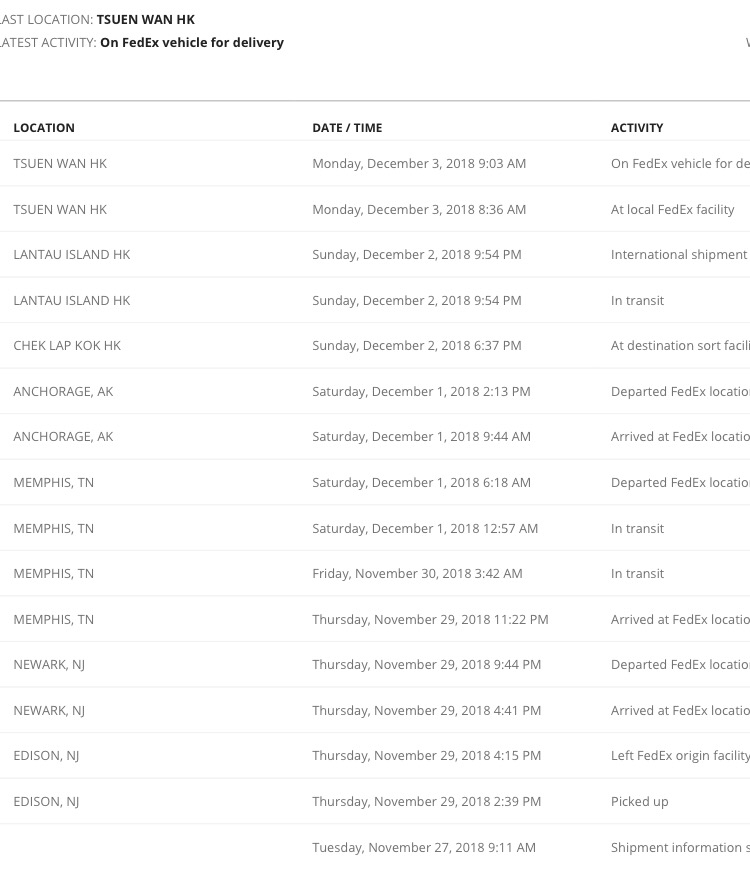The width and height of the screenshot is (750, 879).
Task: Click the 'Picked up' activity
Action: pyautogui.click(x=640, y=802)
